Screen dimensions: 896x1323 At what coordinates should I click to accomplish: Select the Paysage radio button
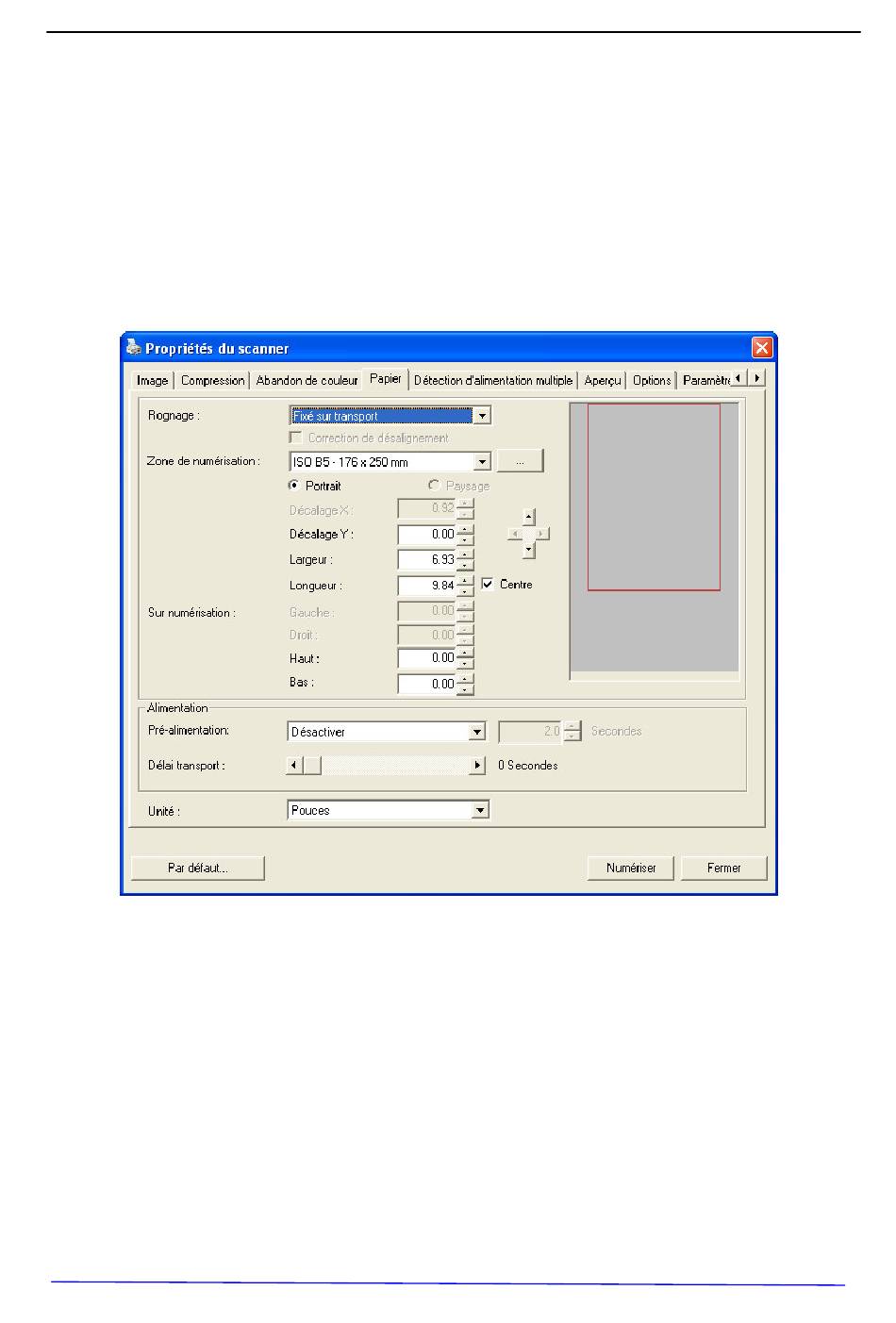pyautogui.click(x=434, y=486)
